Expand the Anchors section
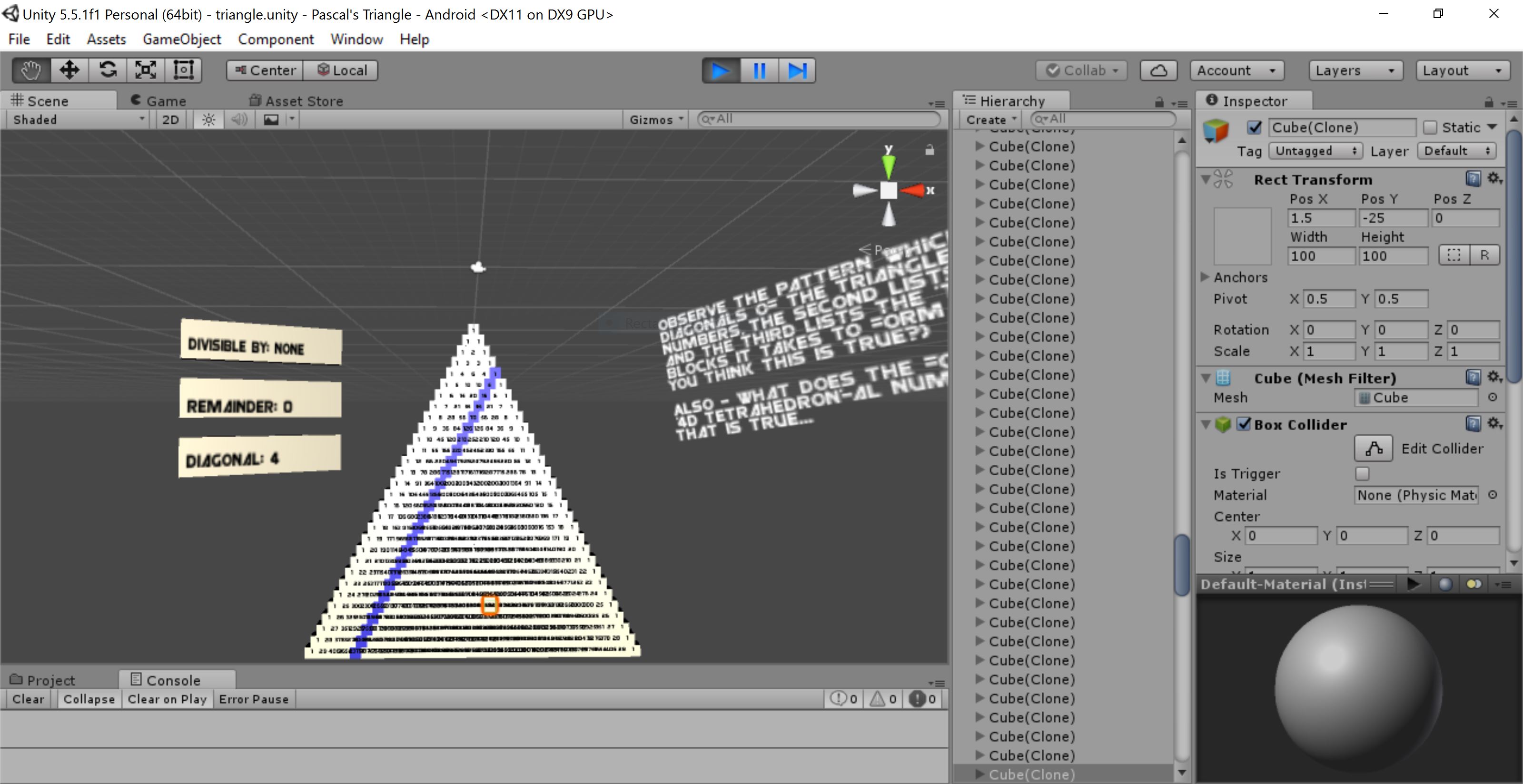Screen dimensions: 1523x784 coord(1206,277)
